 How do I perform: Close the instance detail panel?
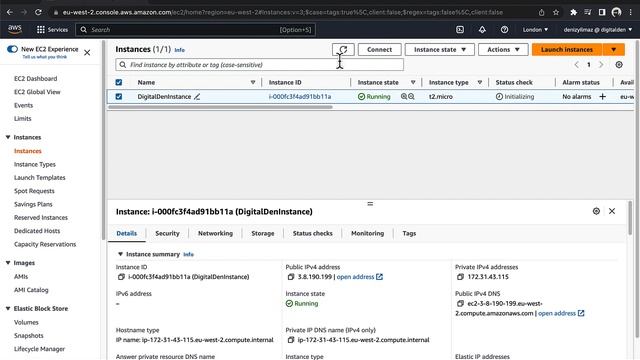(x=612, y=211)
